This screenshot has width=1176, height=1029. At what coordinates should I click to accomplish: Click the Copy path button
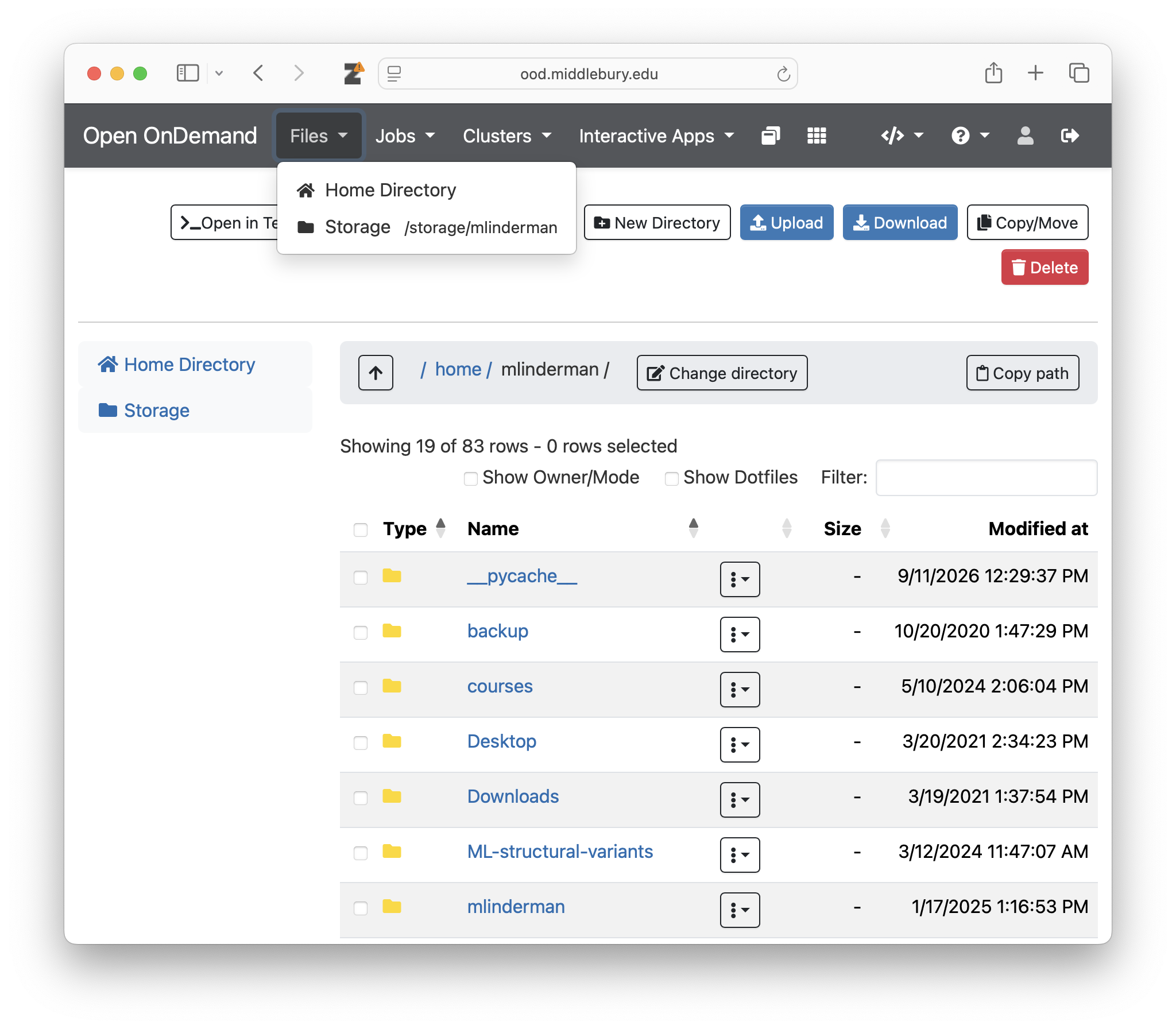coord(1022,373)
